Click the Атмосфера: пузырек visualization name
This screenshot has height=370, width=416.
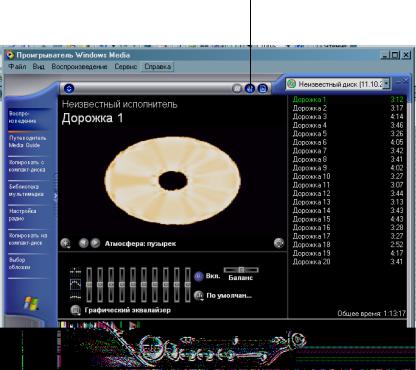[x=140, y=244]
